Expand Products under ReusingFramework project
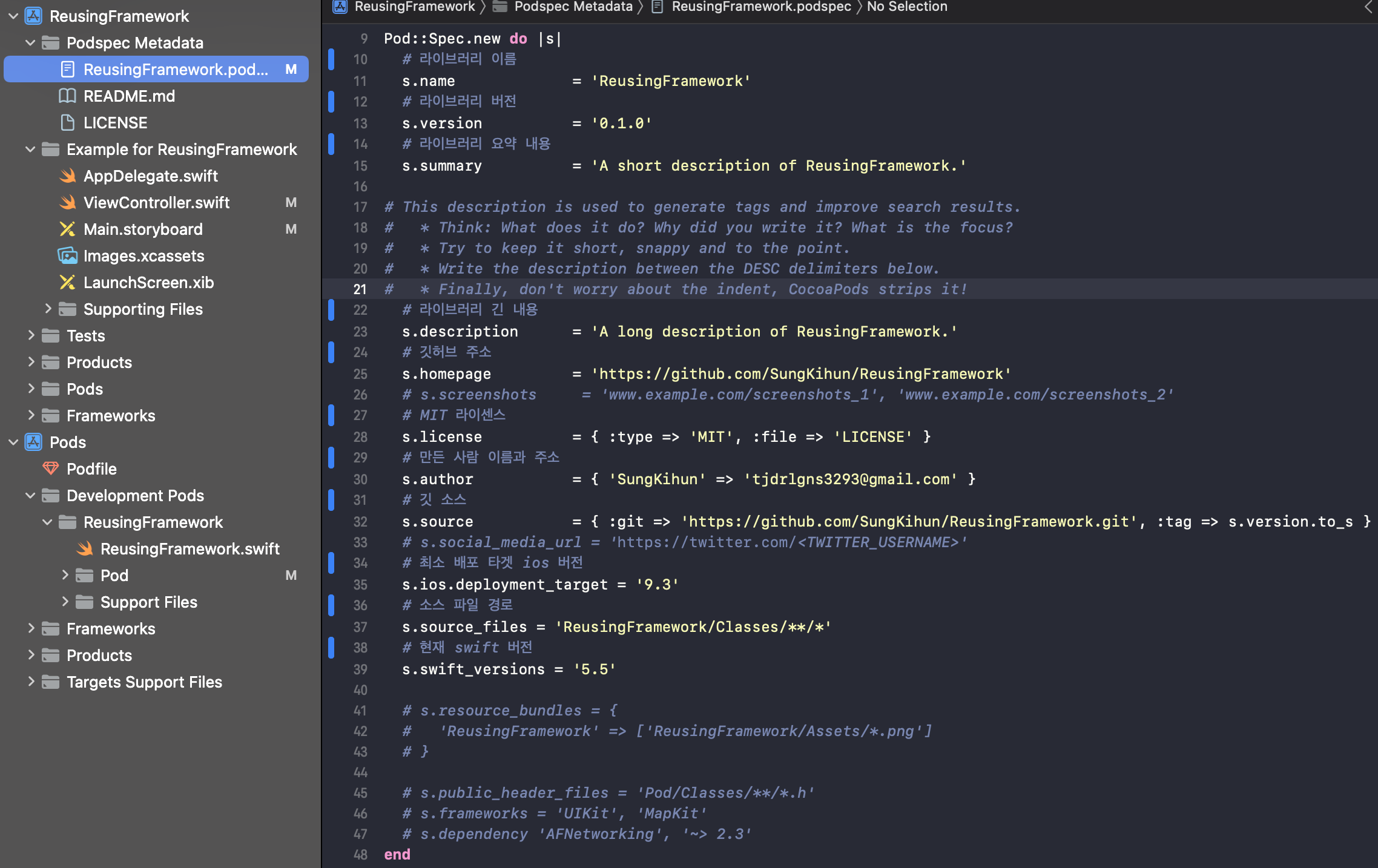 click(x=31, y=362)
